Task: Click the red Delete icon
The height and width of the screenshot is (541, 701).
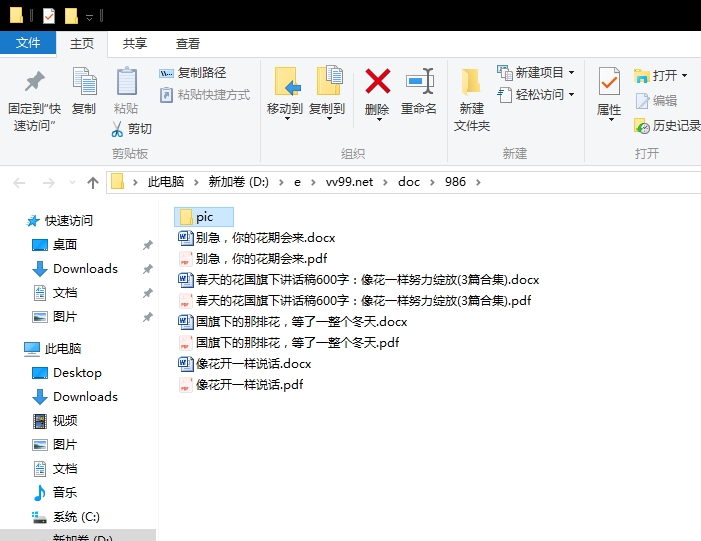Action: coord(377,81)
